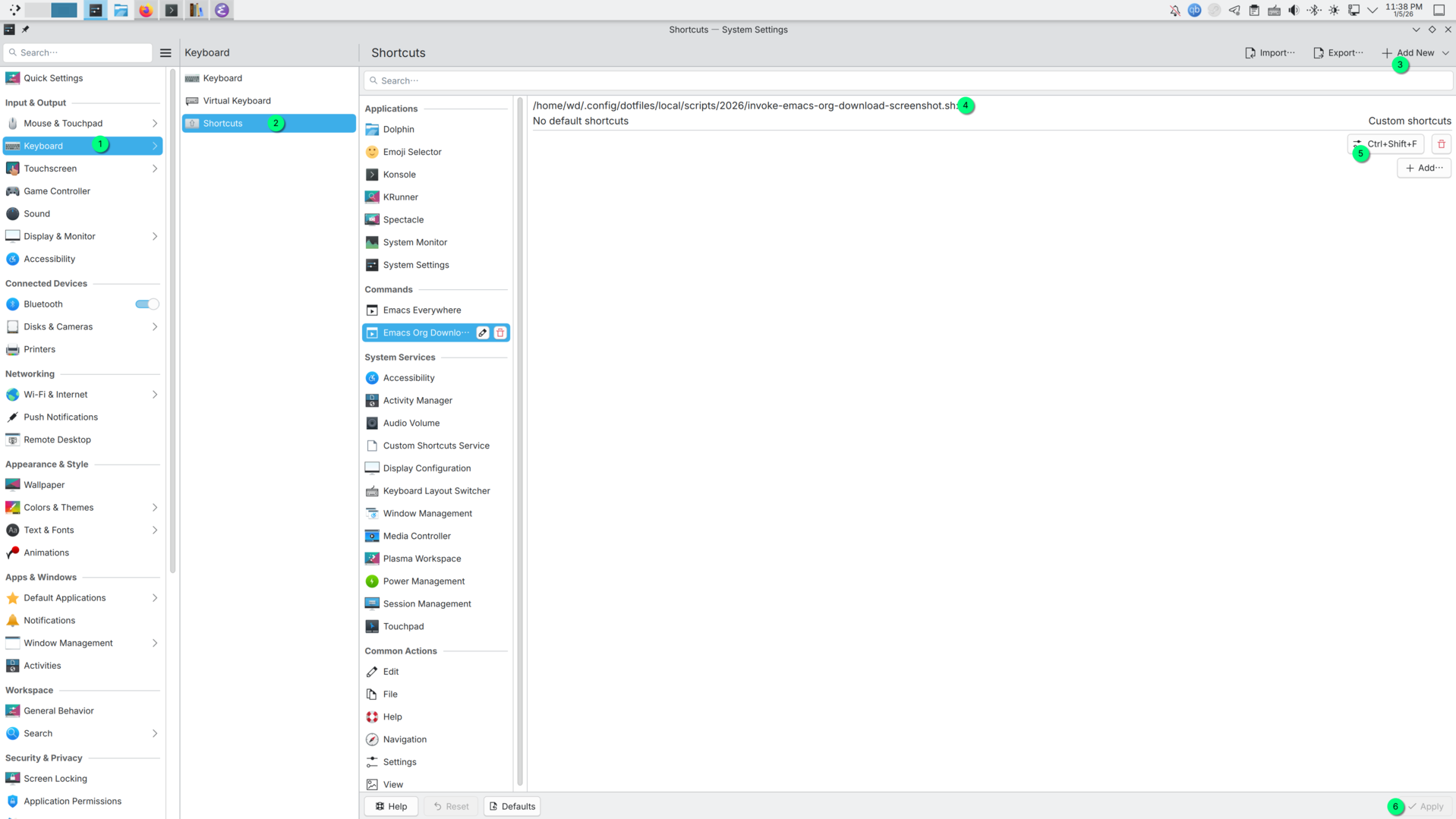This screenshot has width=1456, height=819.
Task: Open Firefox from the taskbar
Action: 146,10
